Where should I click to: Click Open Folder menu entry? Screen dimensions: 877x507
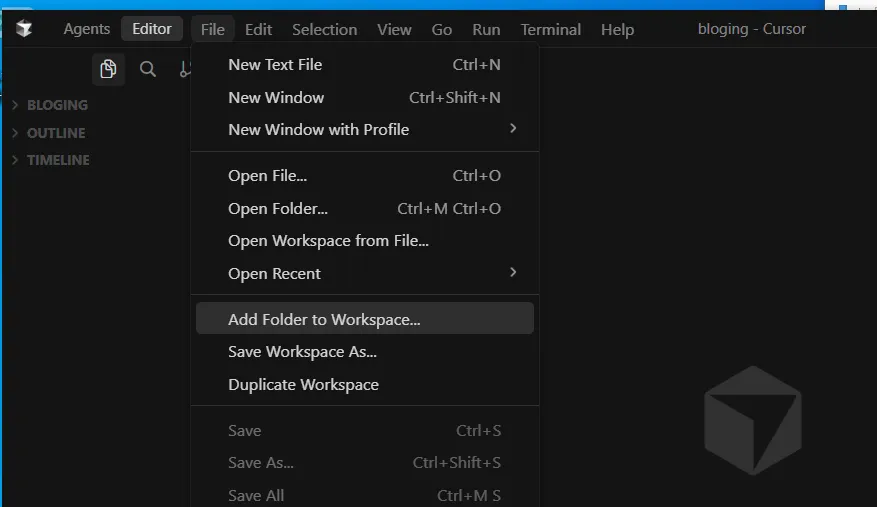click(x=278, y=209)
